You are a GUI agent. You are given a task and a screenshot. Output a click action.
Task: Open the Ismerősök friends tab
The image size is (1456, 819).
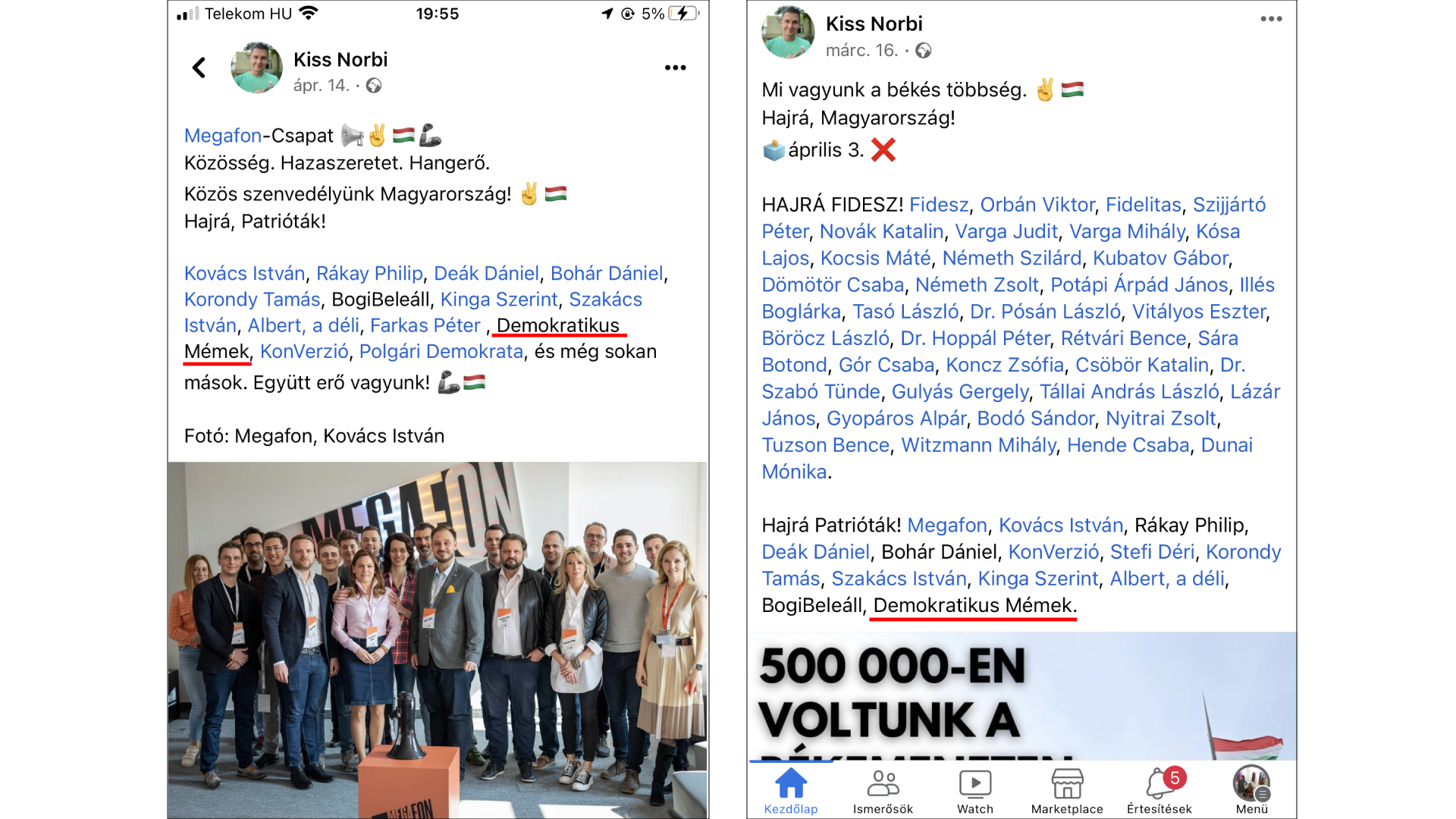point(883,791)
